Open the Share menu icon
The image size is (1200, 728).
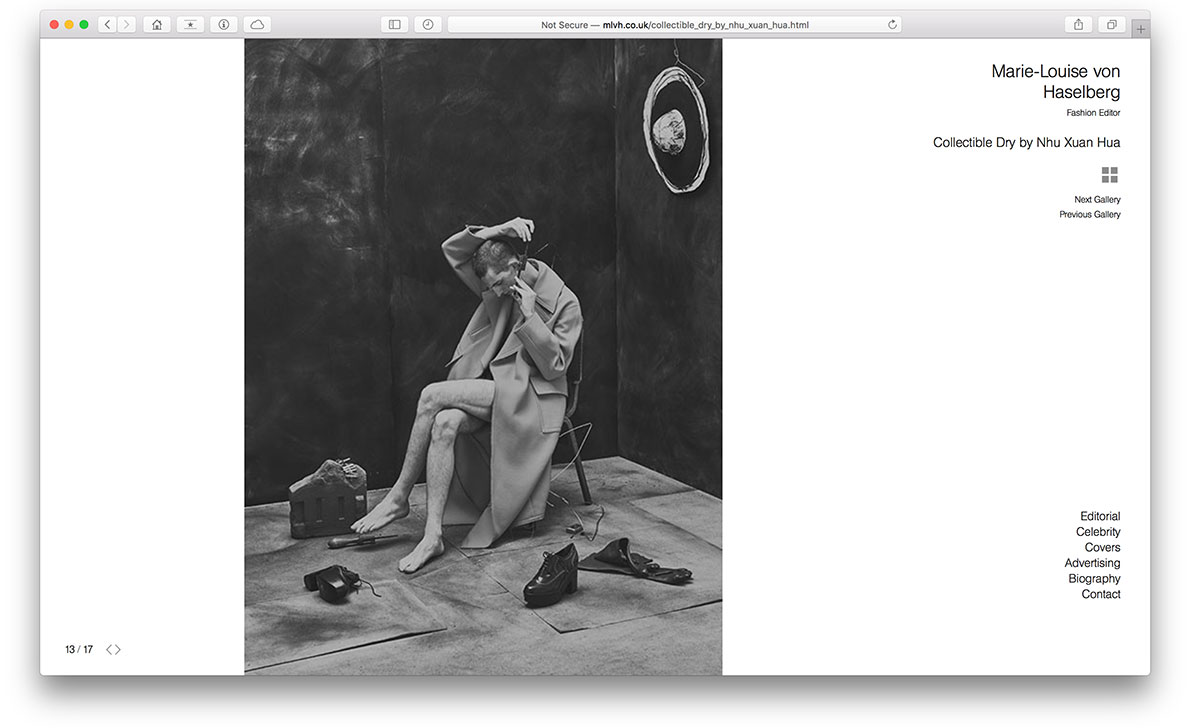(x=1078, y=24)
